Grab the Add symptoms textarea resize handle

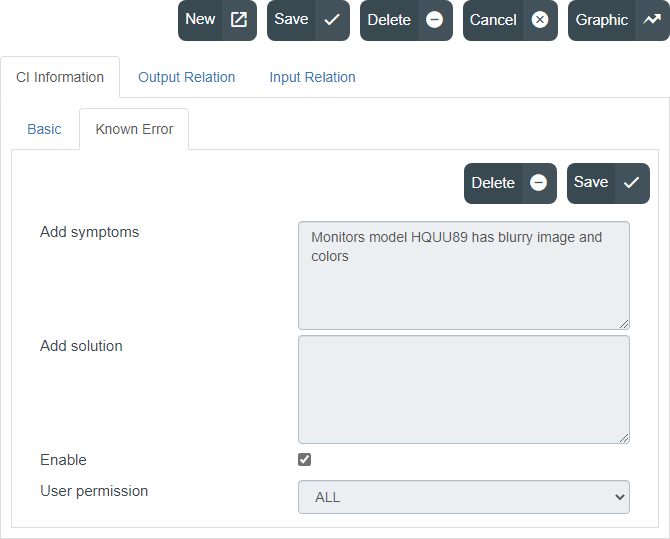tap(624, 324)
